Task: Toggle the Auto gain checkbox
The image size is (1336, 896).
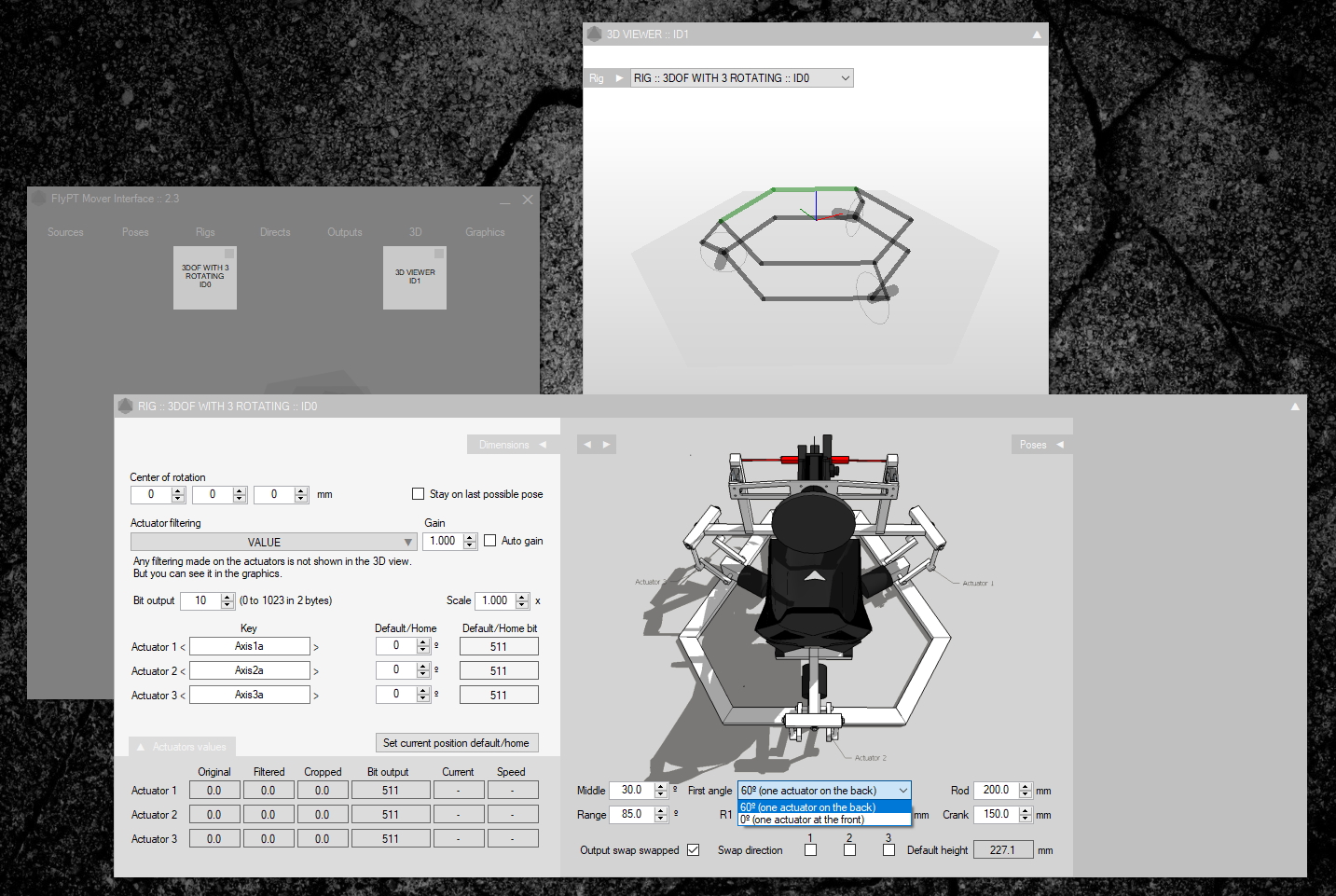Action: (490, 541)
